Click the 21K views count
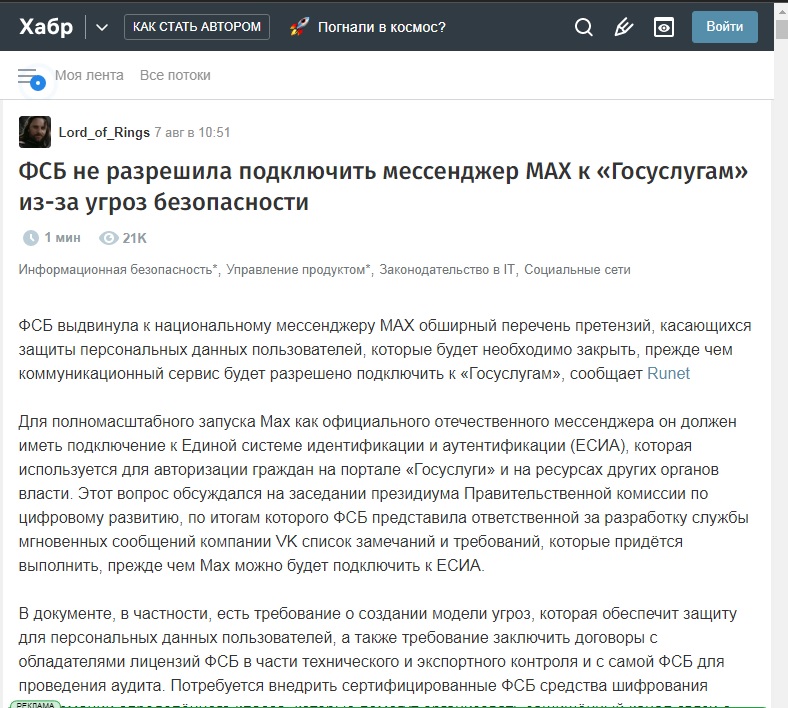 point(135,238)
